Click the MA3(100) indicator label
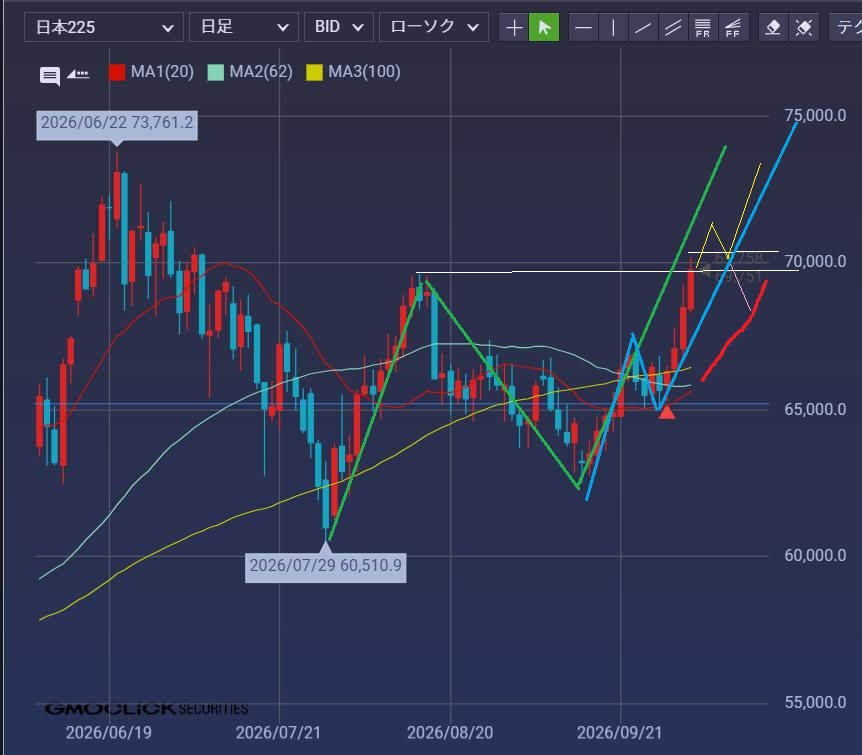The height and width of the screenshot is (755, 862). tap(364, 71)
